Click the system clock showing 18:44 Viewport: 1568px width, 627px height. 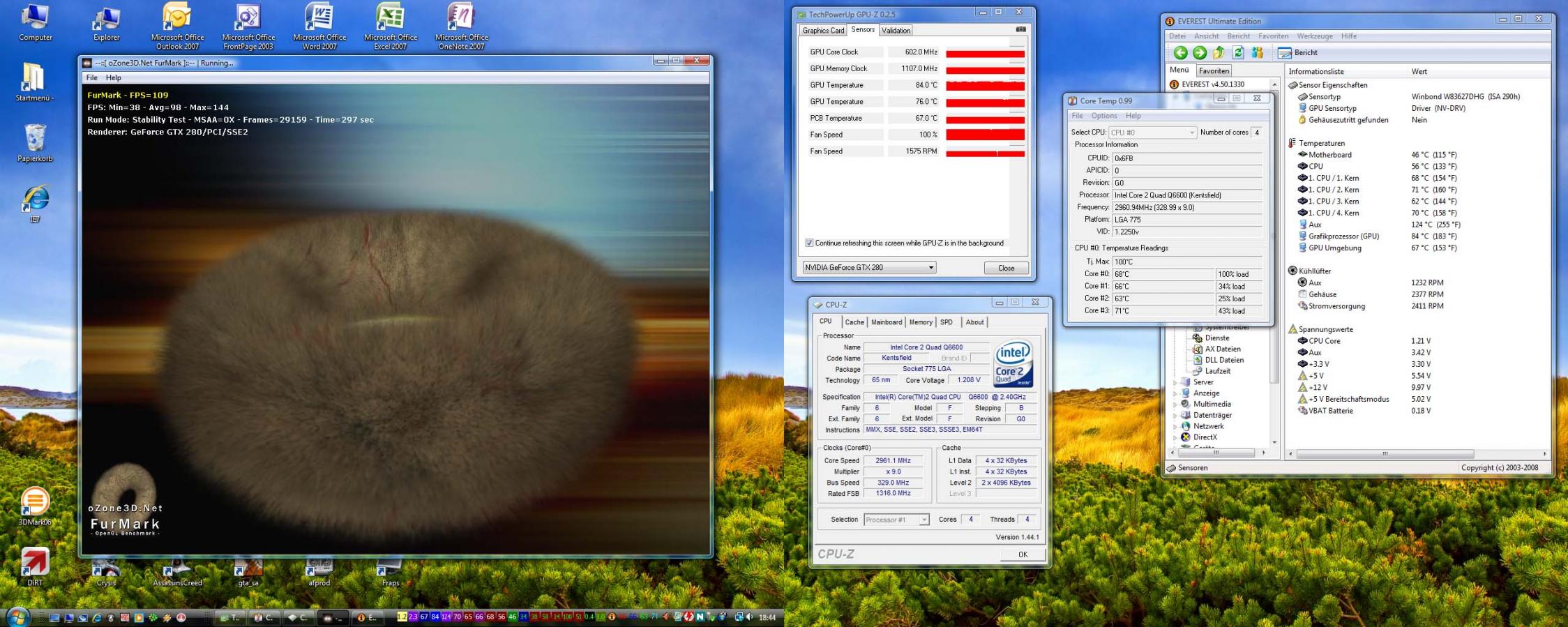click(767, 617)
